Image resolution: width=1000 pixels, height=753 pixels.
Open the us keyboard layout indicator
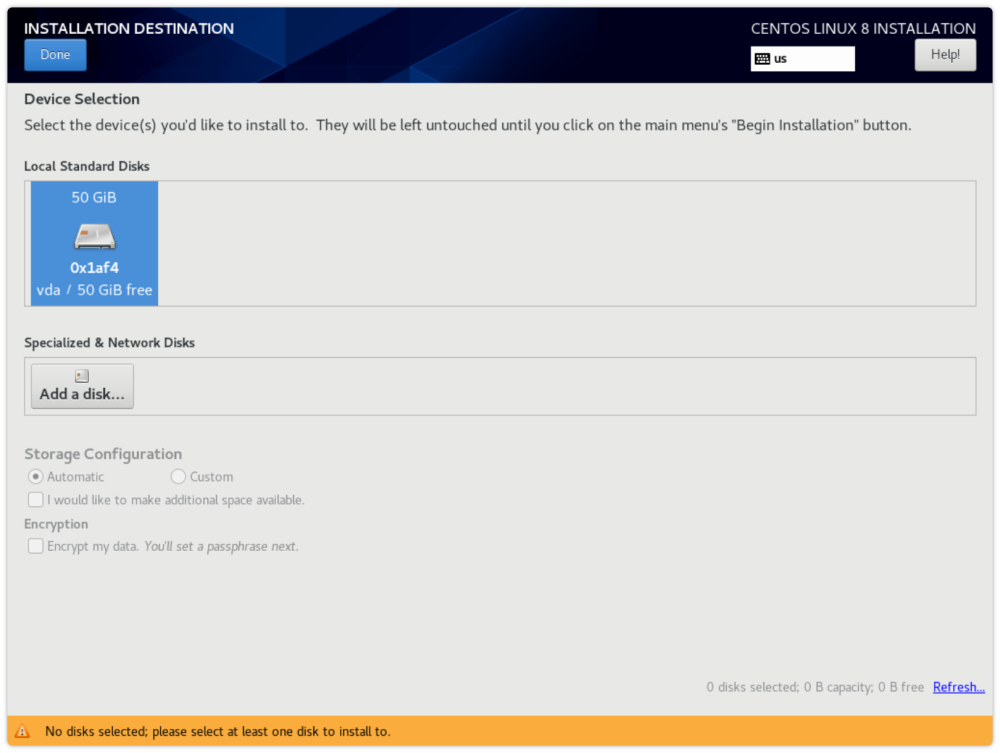coord(802,59)
